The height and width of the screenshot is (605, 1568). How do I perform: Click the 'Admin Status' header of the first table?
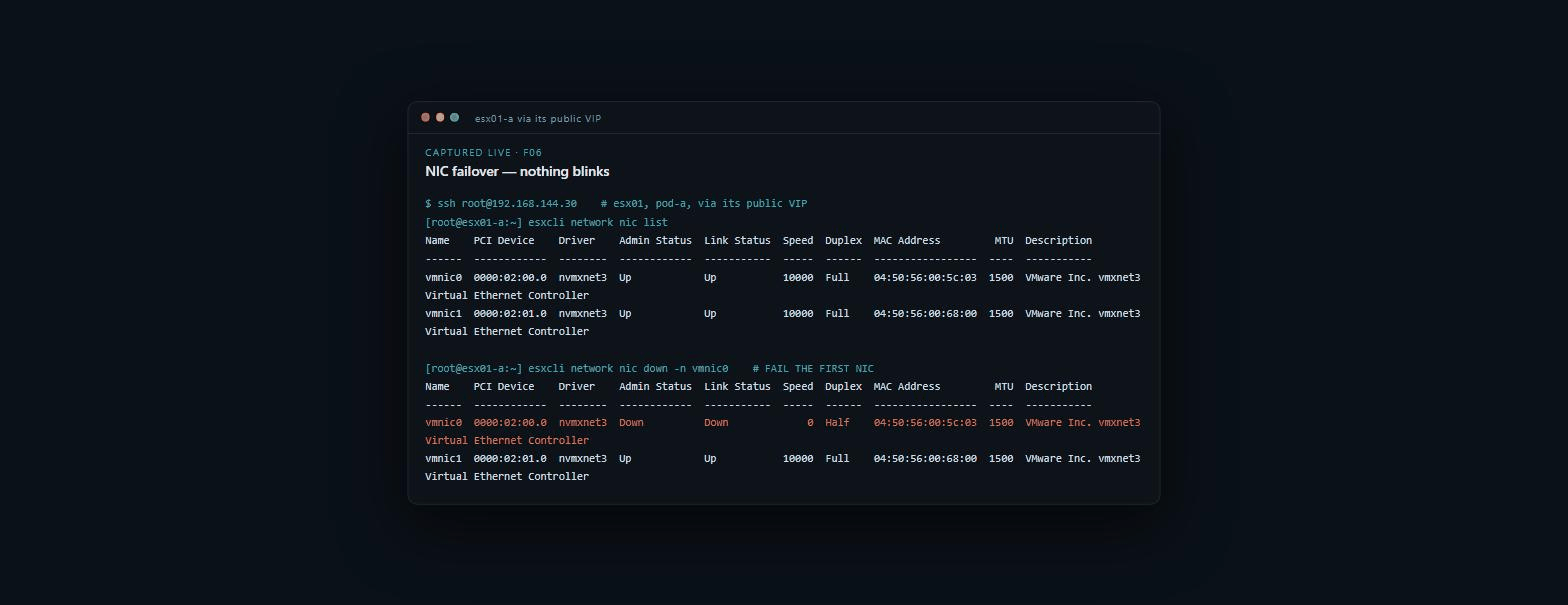click(655, 240)
